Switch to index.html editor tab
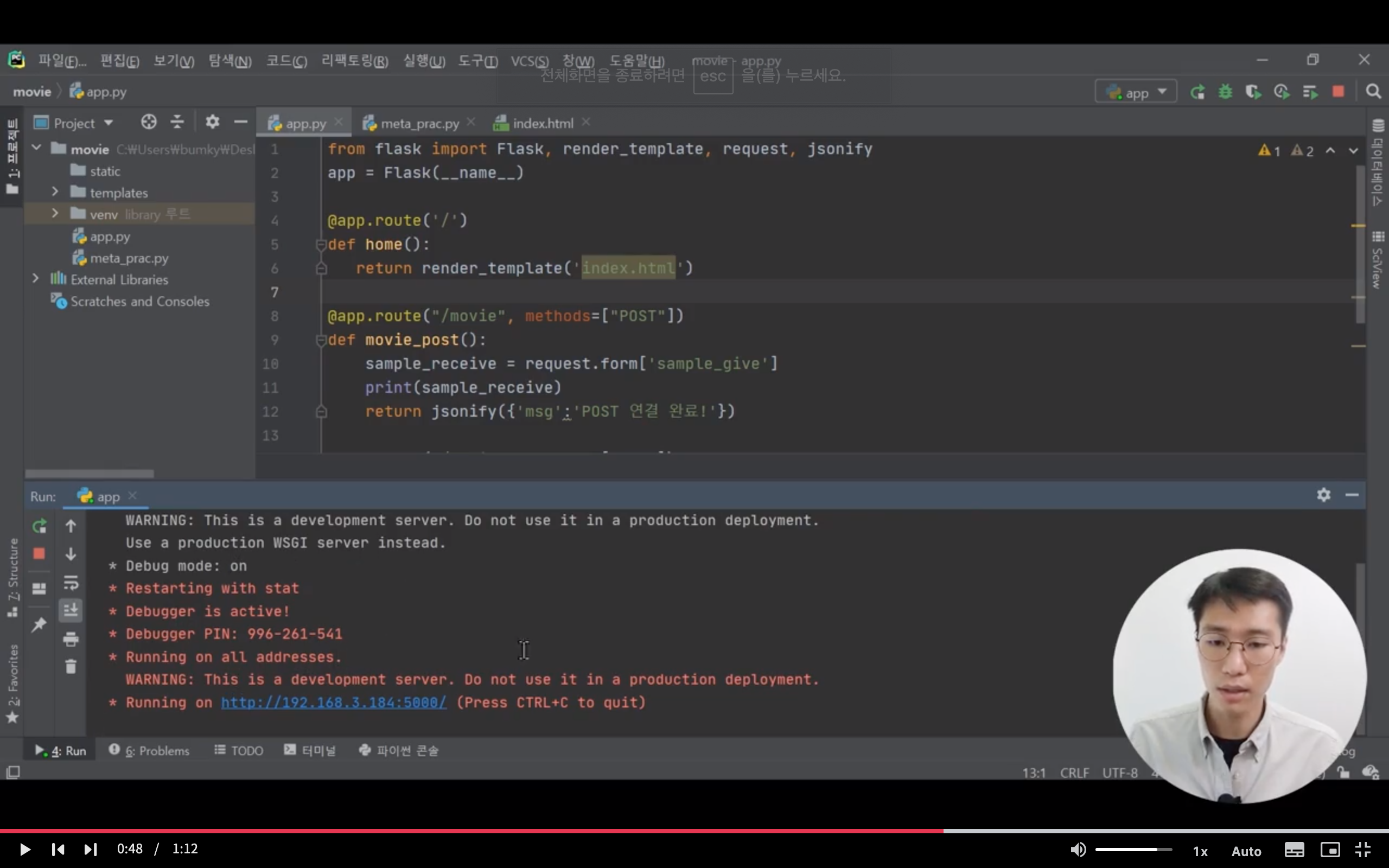Image resolution: width=1389 pixels, height=868 pixels. coord(543,123)
